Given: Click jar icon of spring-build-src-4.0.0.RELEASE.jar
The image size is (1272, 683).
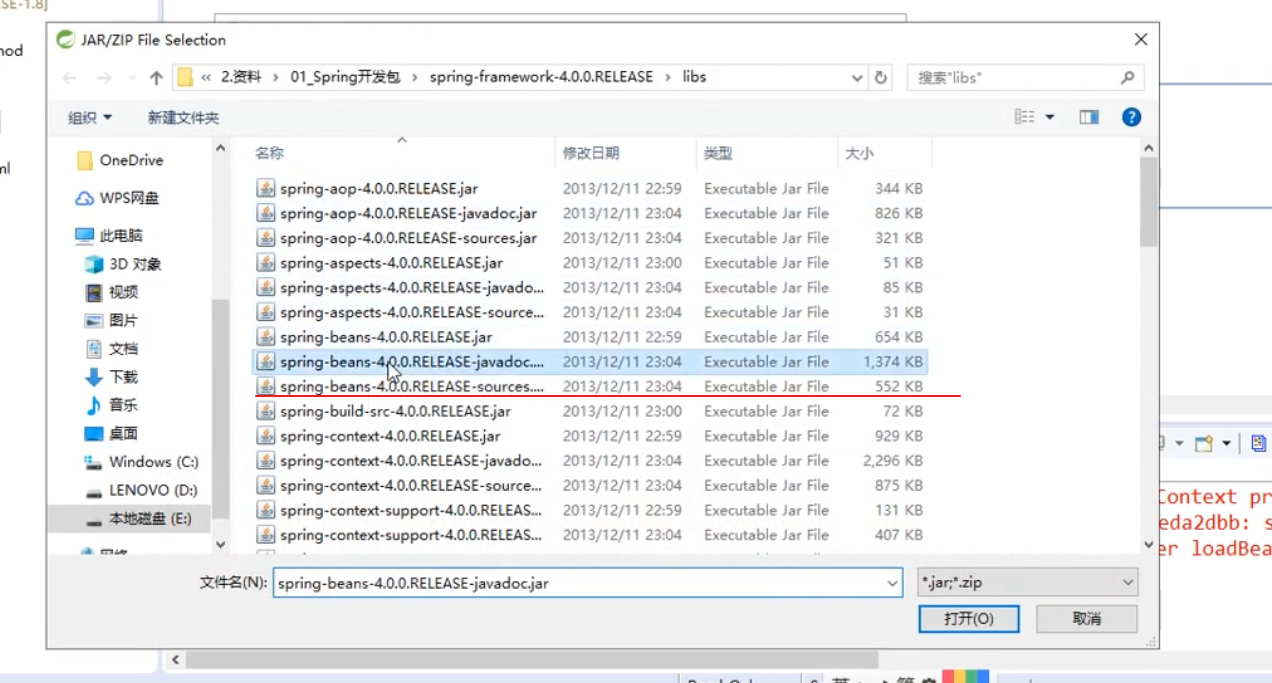Looking at the screenshot, I should point(265,411).
